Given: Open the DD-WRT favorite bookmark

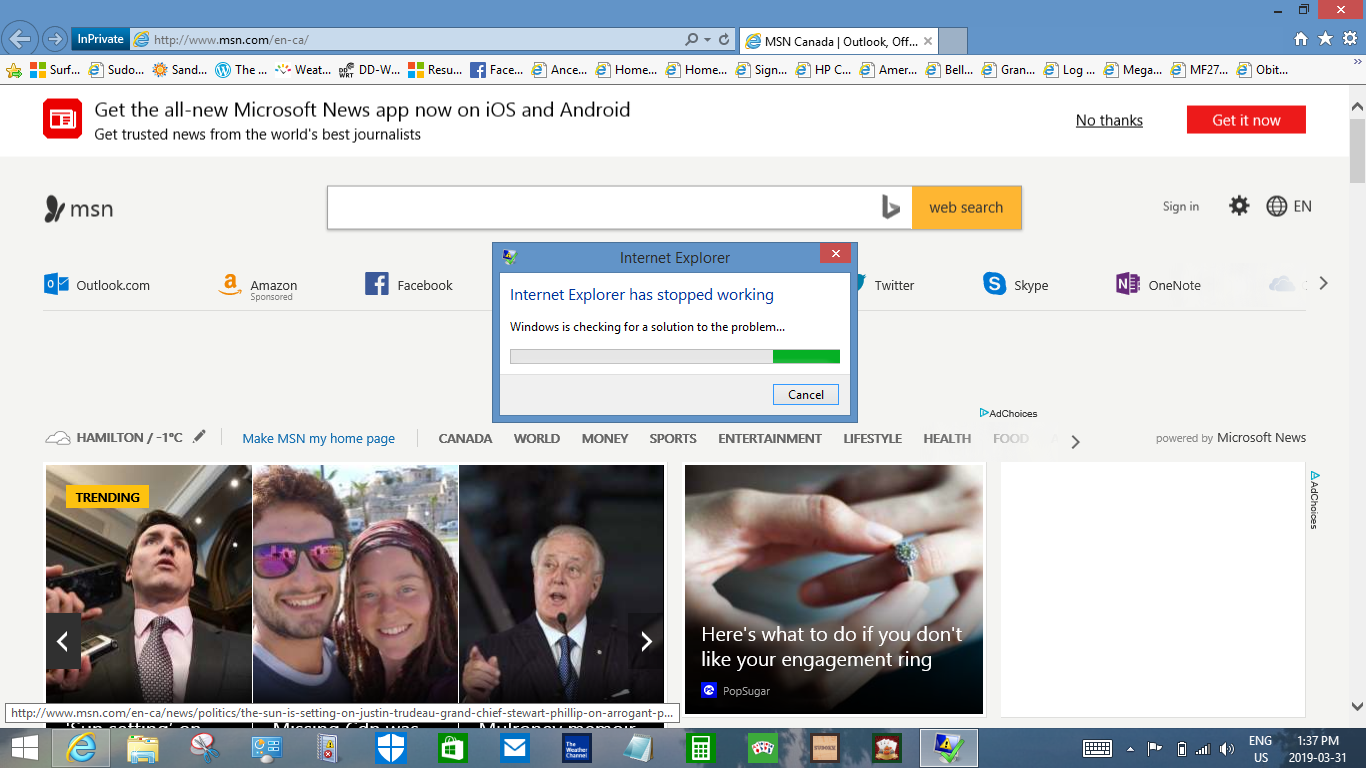Looking at the screenshot, I should [370, 70].
